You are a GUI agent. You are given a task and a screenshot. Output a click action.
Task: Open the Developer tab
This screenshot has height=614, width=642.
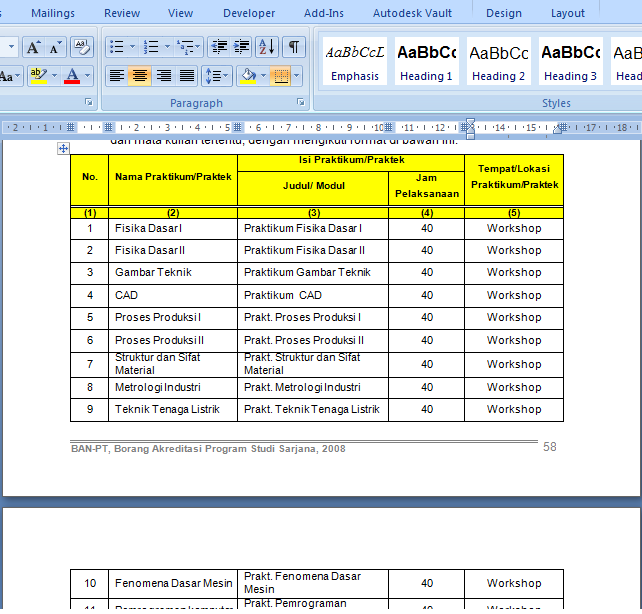(x=249, y=13)
